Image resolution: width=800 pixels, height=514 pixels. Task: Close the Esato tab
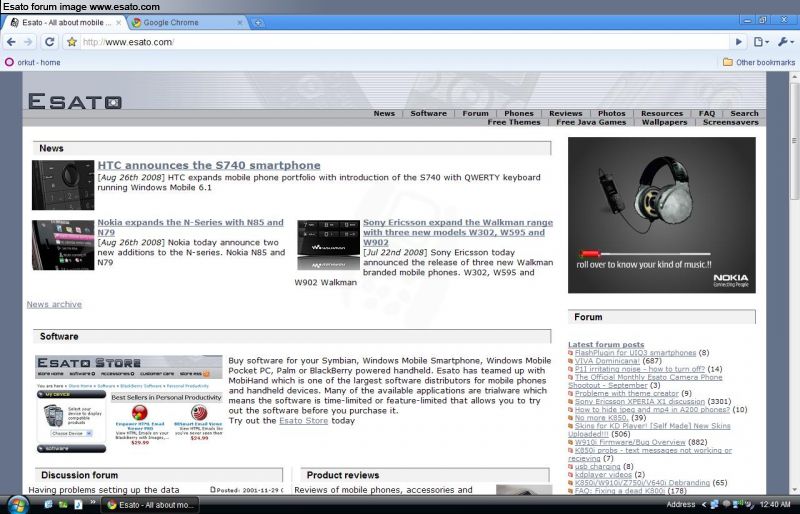pos(118,22)
